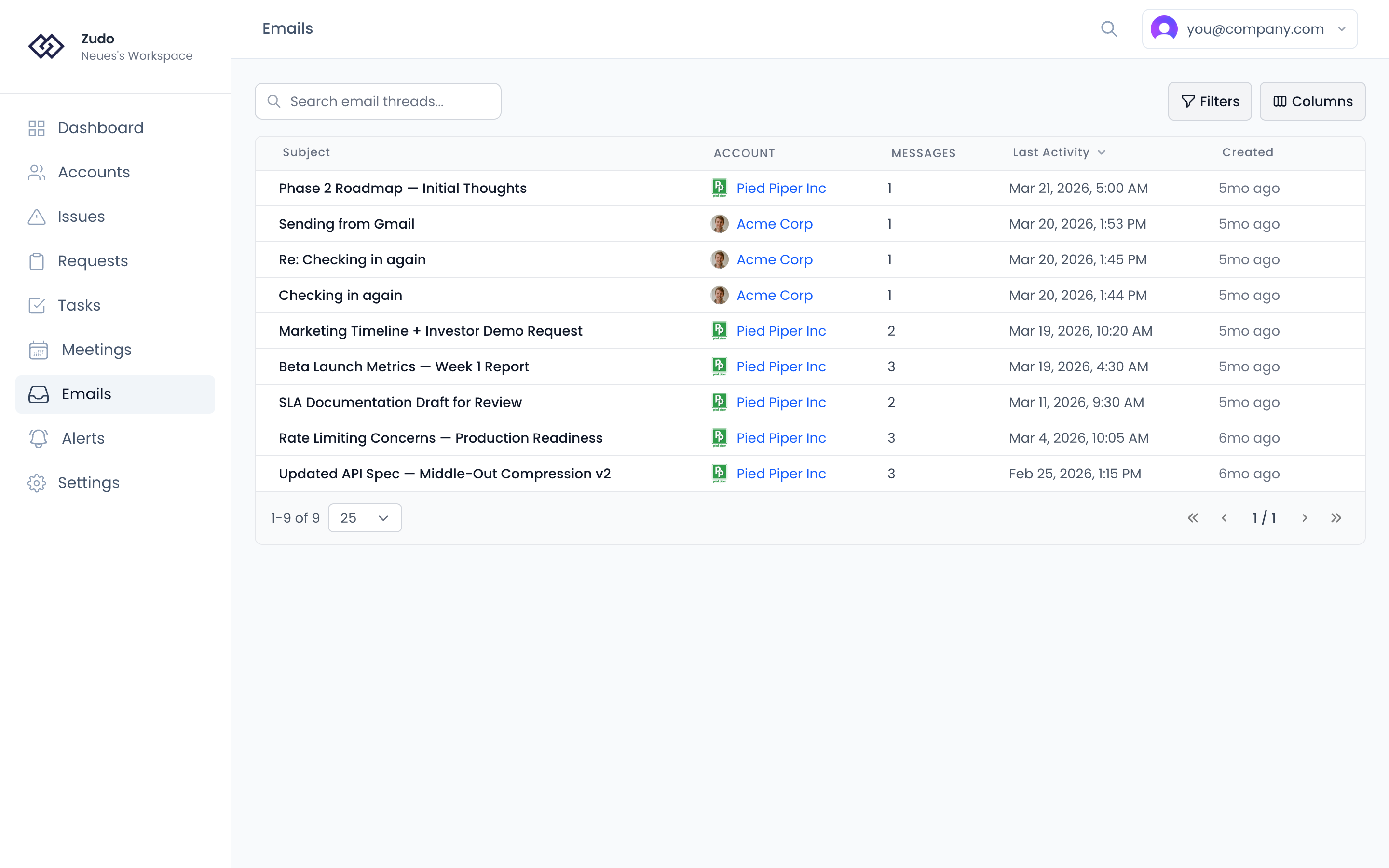Sort by Last Activity column header
Screen dimensions: 1389x868
[x=1059, y=152]
